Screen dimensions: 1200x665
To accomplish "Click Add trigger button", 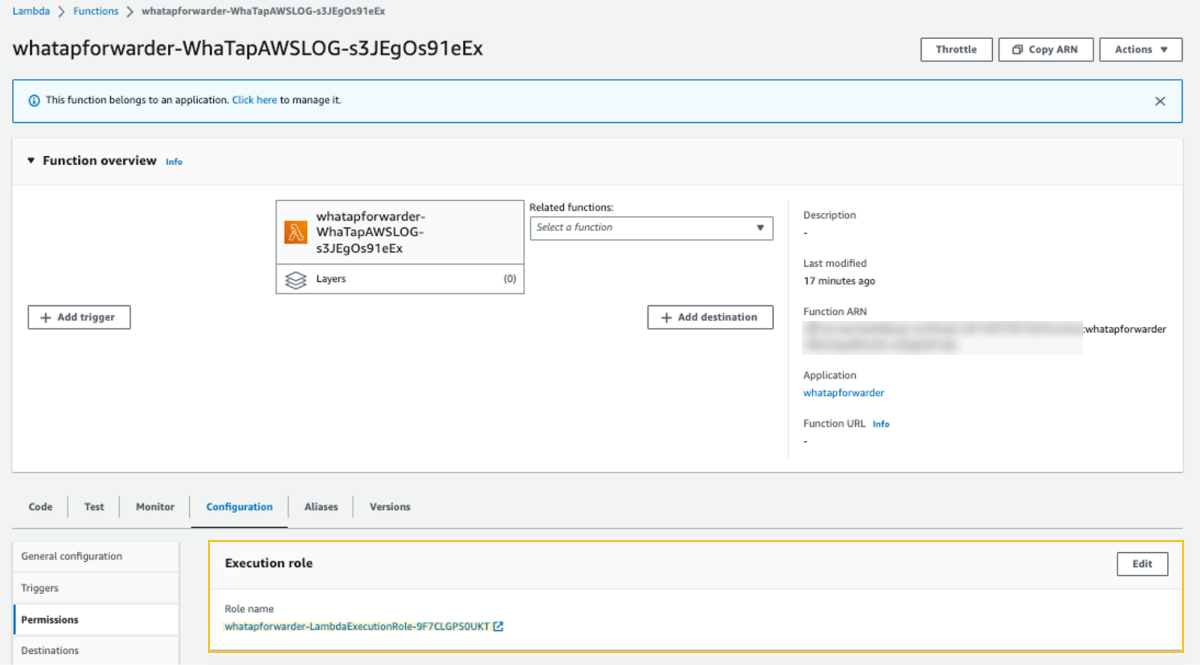I will coord(79,317).
